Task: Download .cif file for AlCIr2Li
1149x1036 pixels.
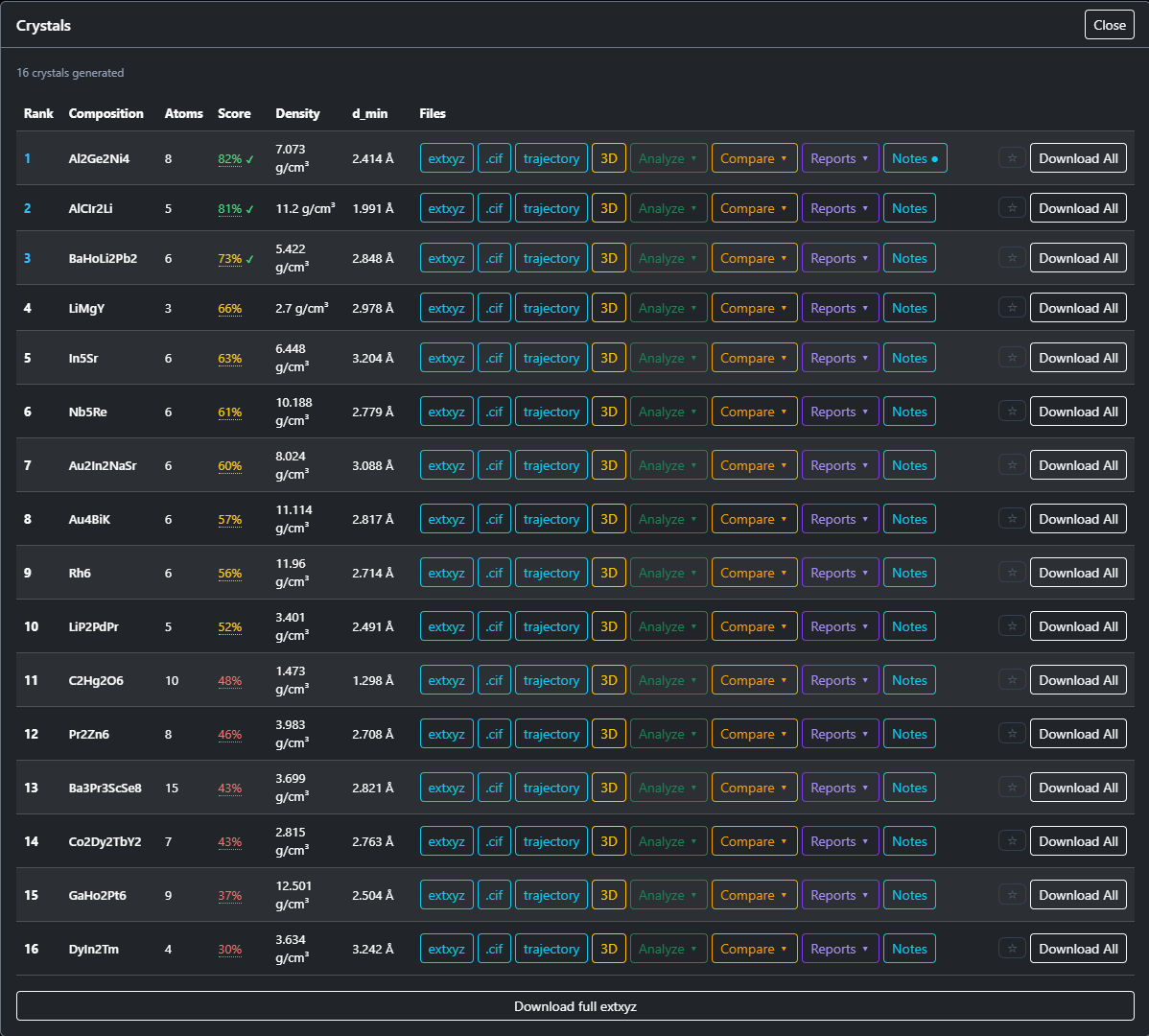Action: point(494,208)
